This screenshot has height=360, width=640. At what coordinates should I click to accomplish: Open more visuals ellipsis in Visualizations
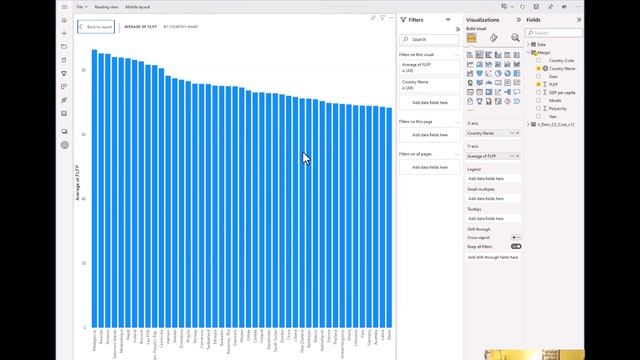click(x=470, y=110)
